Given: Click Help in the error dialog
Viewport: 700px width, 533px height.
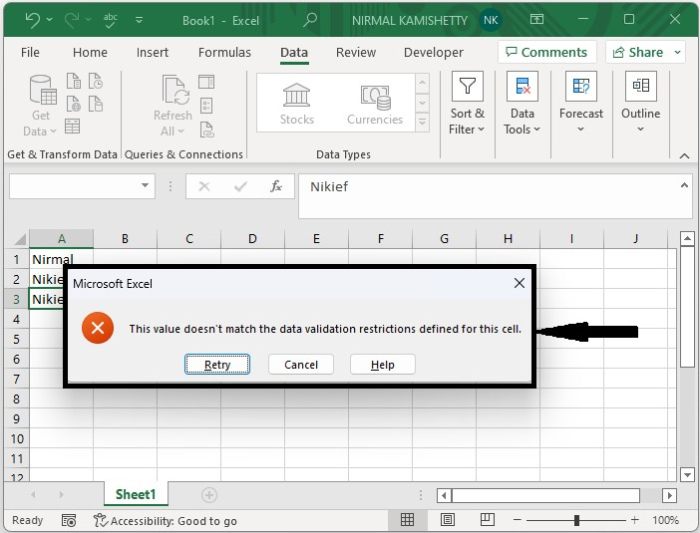Looking at the screenshot, I should [383, 365].
